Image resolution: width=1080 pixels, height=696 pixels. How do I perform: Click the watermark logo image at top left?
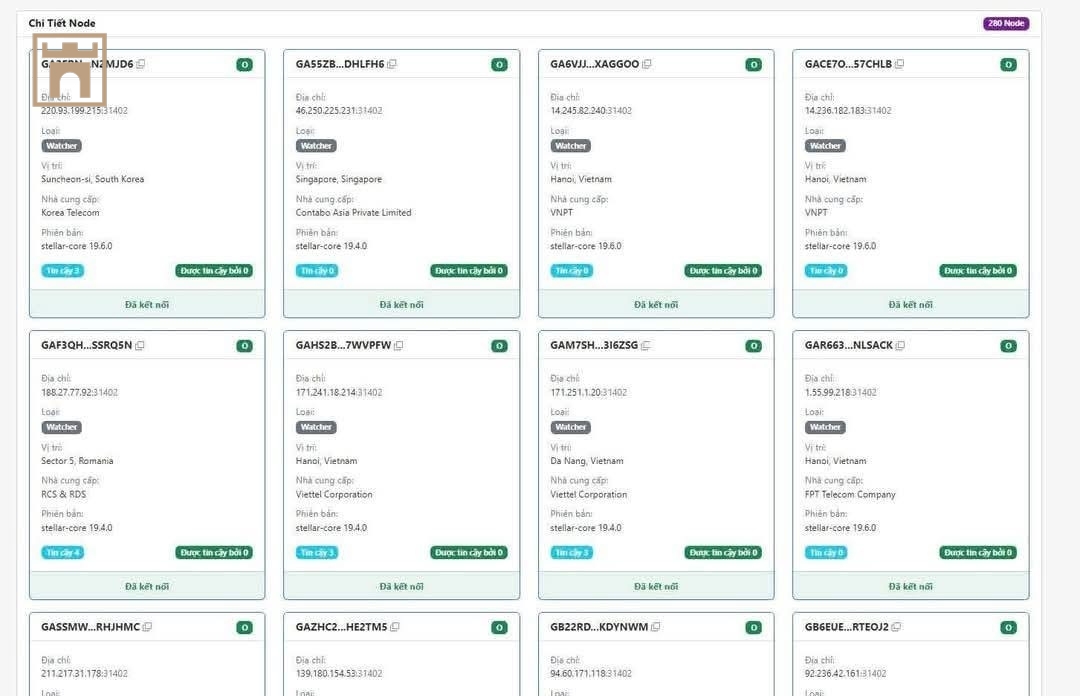69,70
